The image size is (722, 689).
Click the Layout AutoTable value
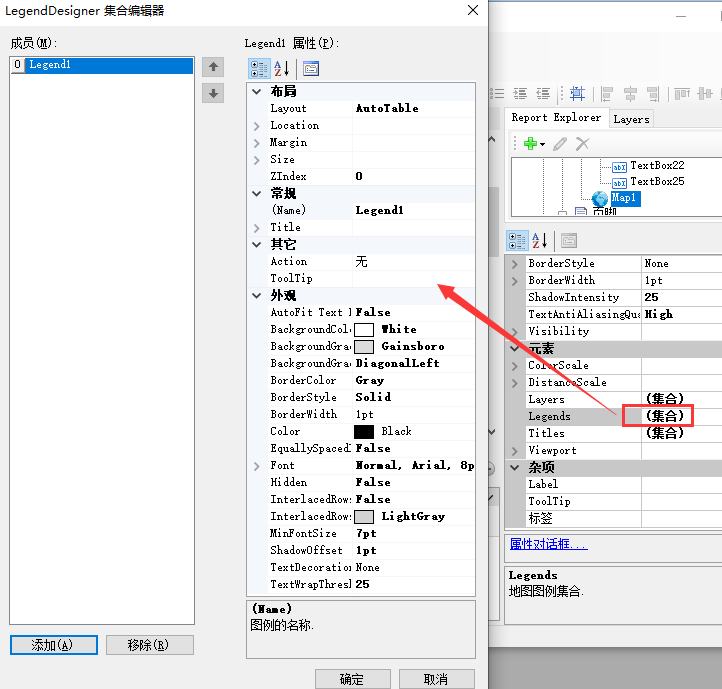413,109
